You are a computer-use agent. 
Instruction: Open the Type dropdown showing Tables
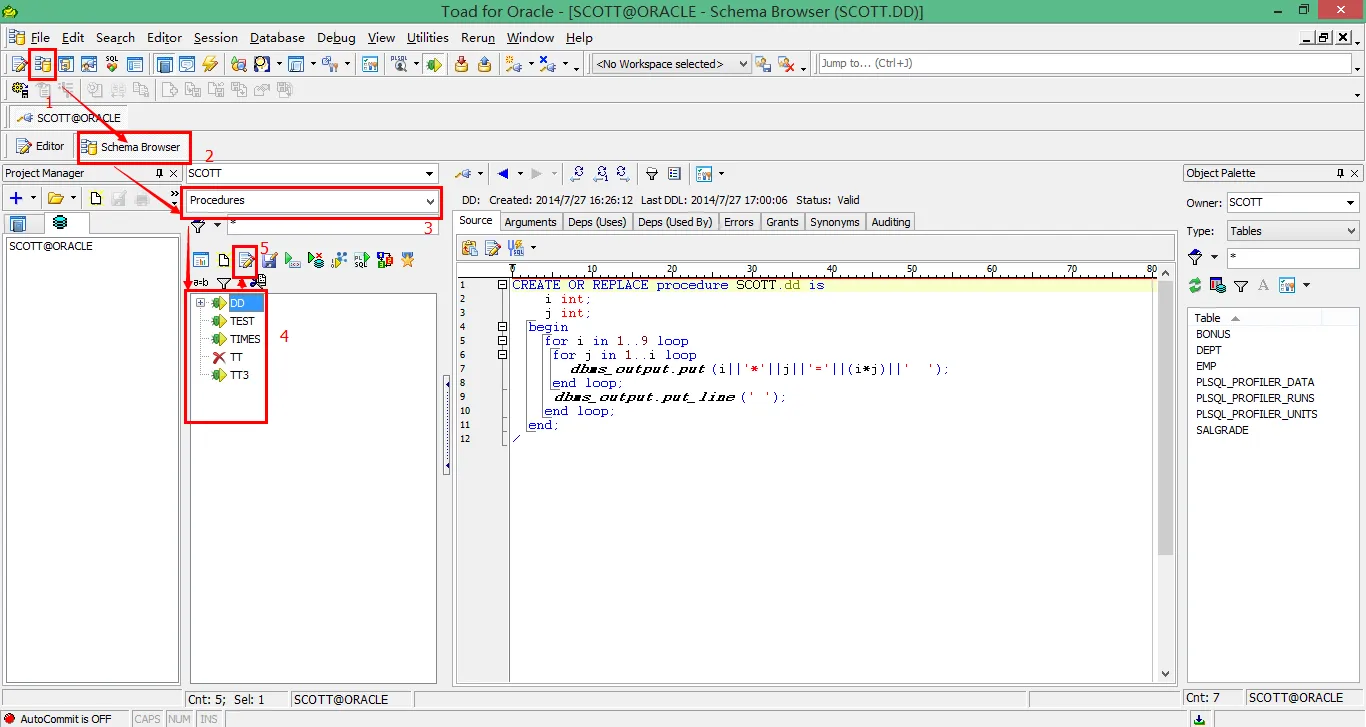click(x=1350, y=231)
